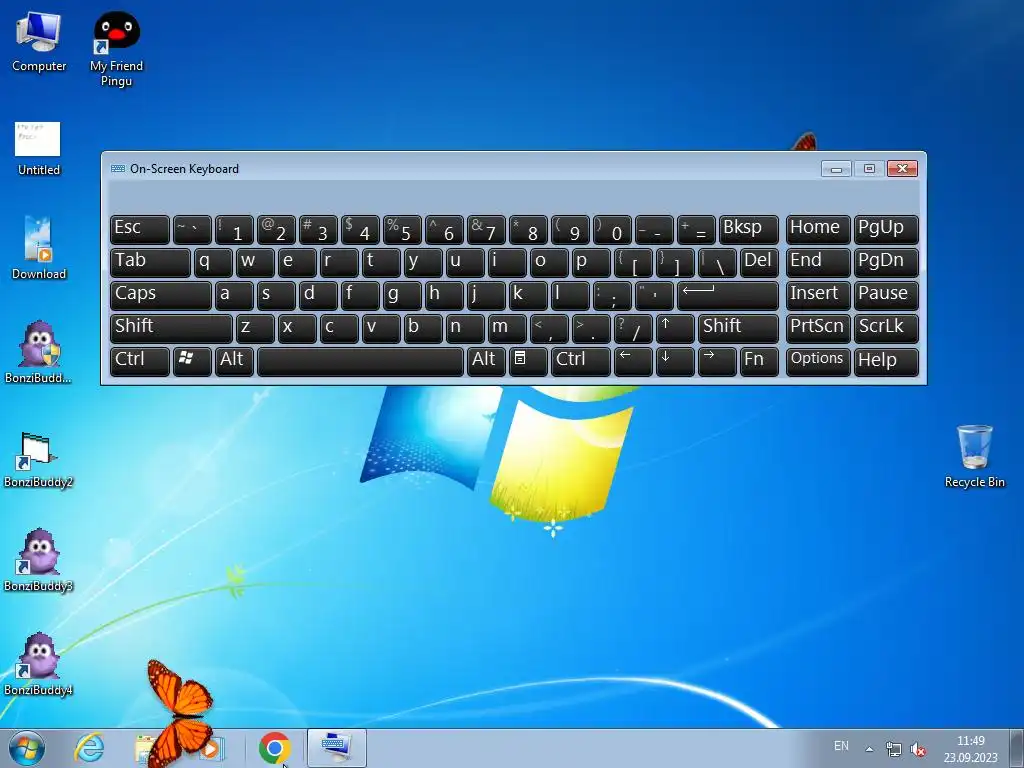Click the down arrow key

pyautogui.click(x=675, y=362)
